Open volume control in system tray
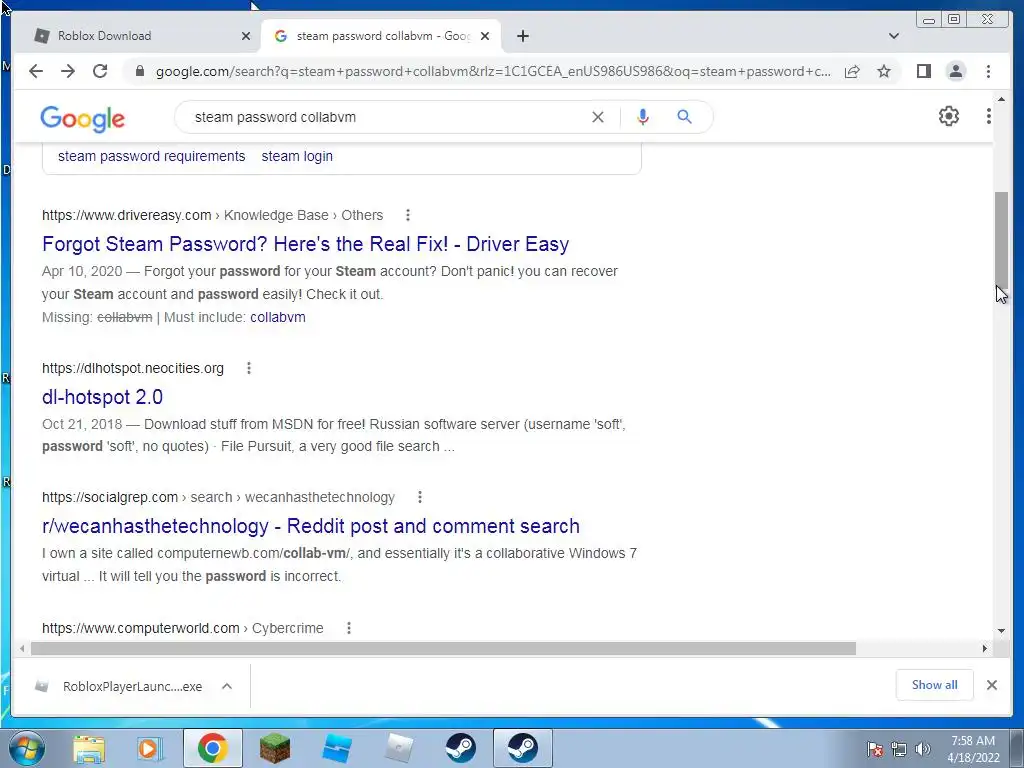Image resolution: width=1024 pixels, height=768 pixels. pos(923,749)
